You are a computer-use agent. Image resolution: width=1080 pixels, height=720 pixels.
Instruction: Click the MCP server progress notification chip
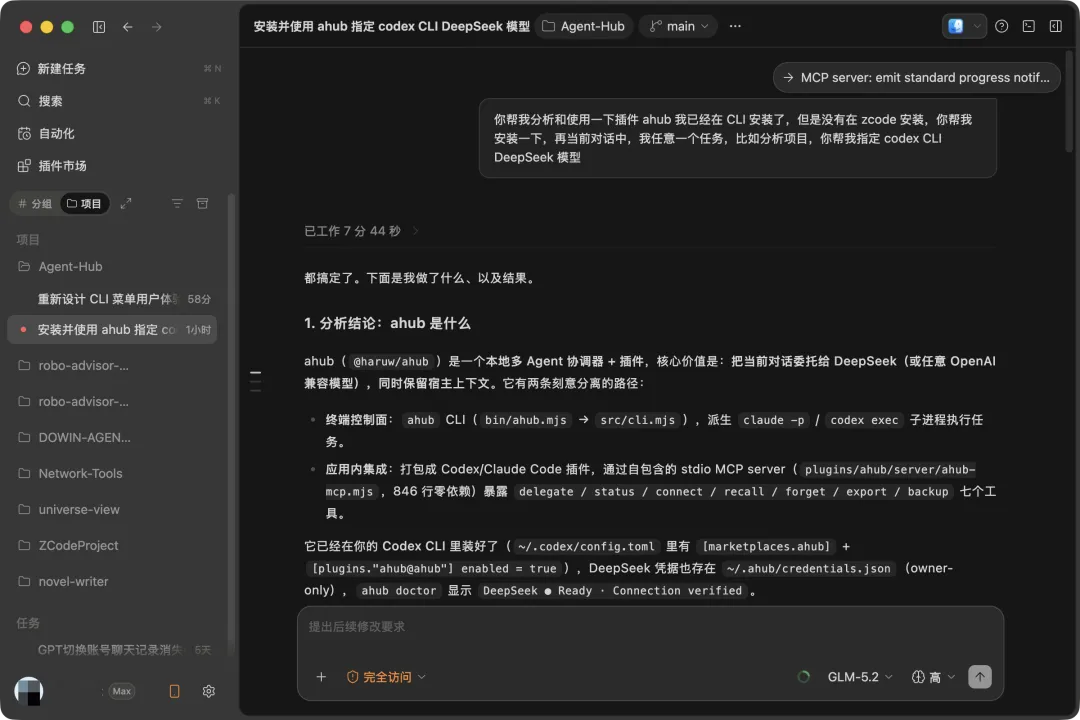(917, 78)
